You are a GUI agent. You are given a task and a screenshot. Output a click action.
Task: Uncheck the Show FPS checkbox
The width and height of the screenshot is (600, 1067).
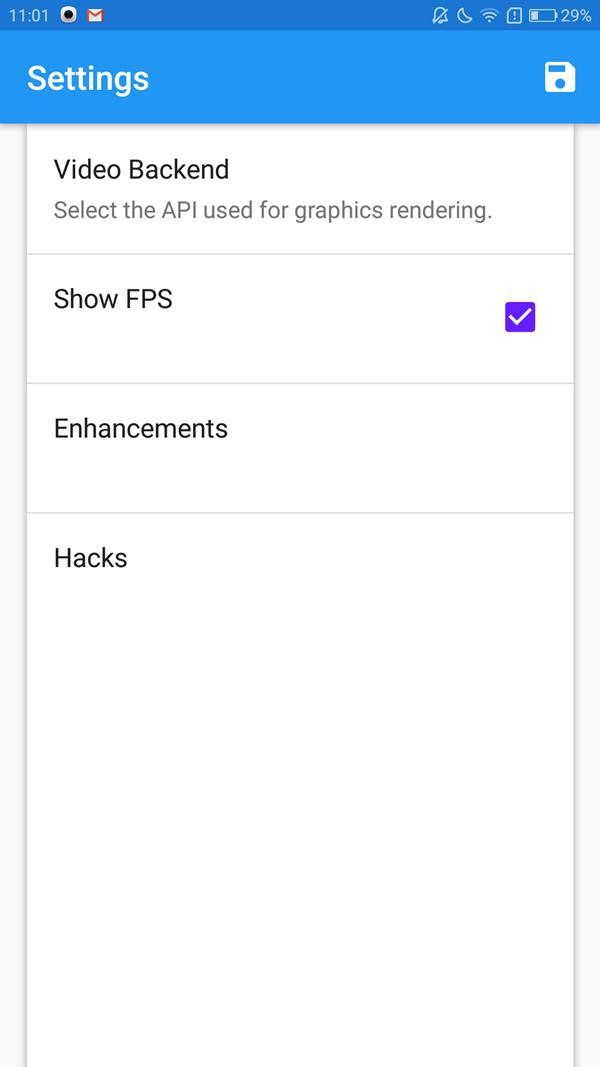pyautogui.click(x=520, y=317)
